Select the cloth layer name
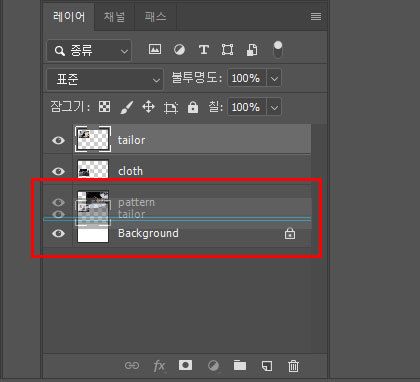This screenshot has width=420, height=382. (130, 171)
